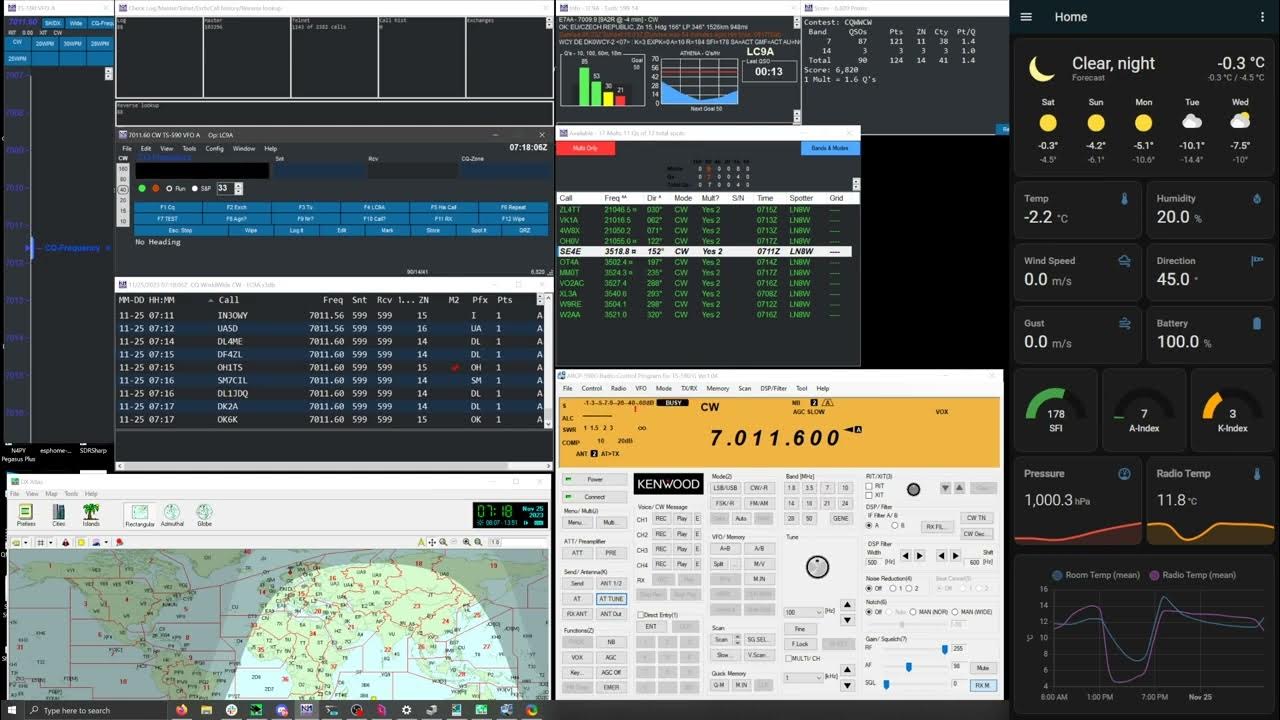Click the Islands palm tree icon
The width and height of the screenshot is (1280, 720).
(91, 515)
